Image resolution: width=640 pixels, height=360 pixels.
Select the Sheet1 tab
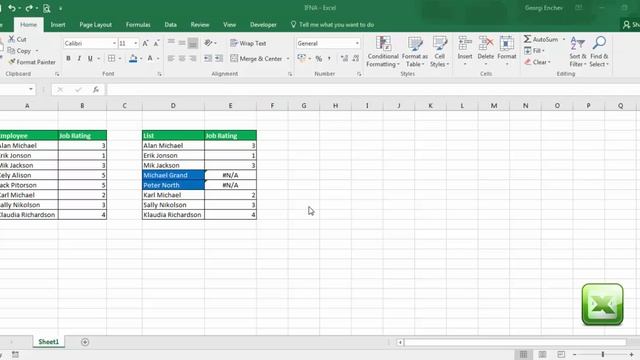(49, 342)
